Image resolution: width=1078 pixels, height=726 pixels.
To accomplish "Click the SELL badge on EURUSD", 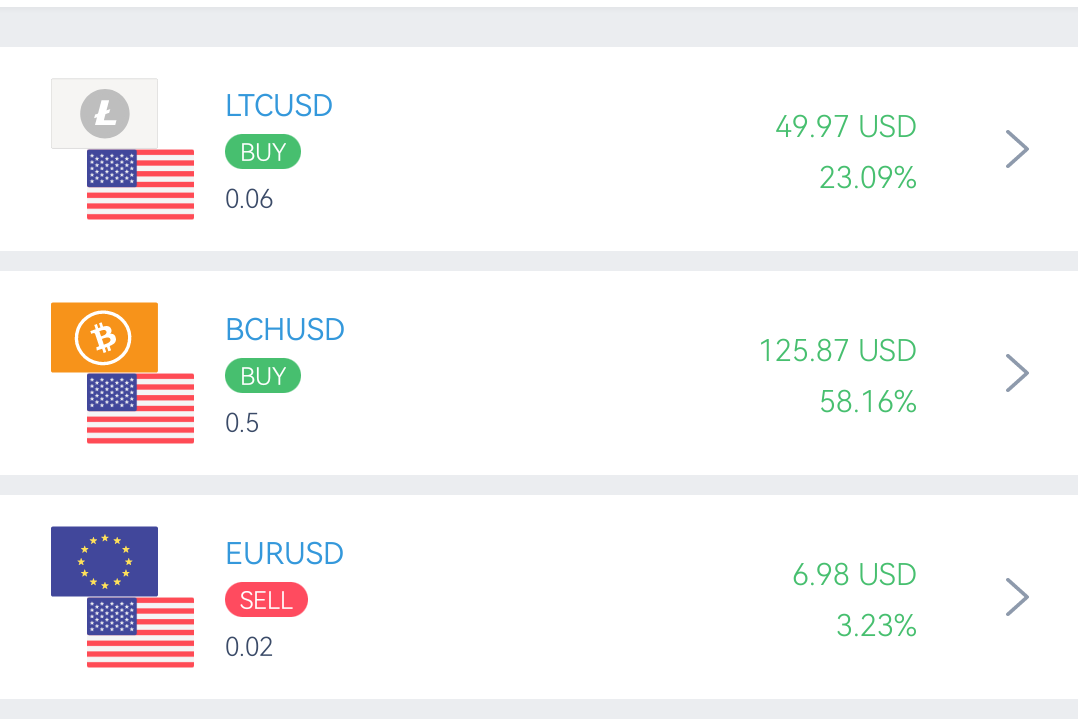I will [266, 600].
